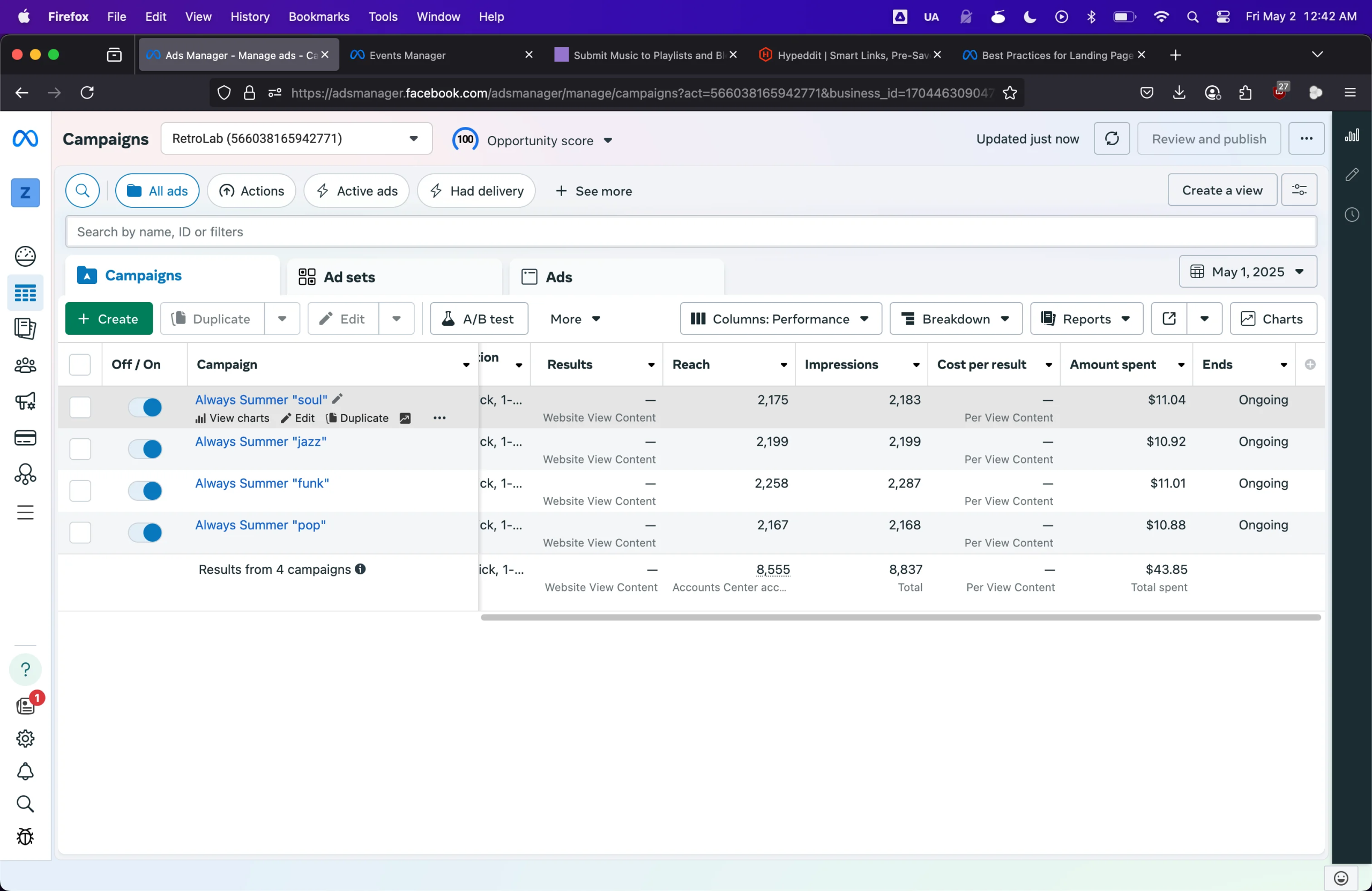
Task: Open the view settings sliders icon
Action: click(1299, 190)
